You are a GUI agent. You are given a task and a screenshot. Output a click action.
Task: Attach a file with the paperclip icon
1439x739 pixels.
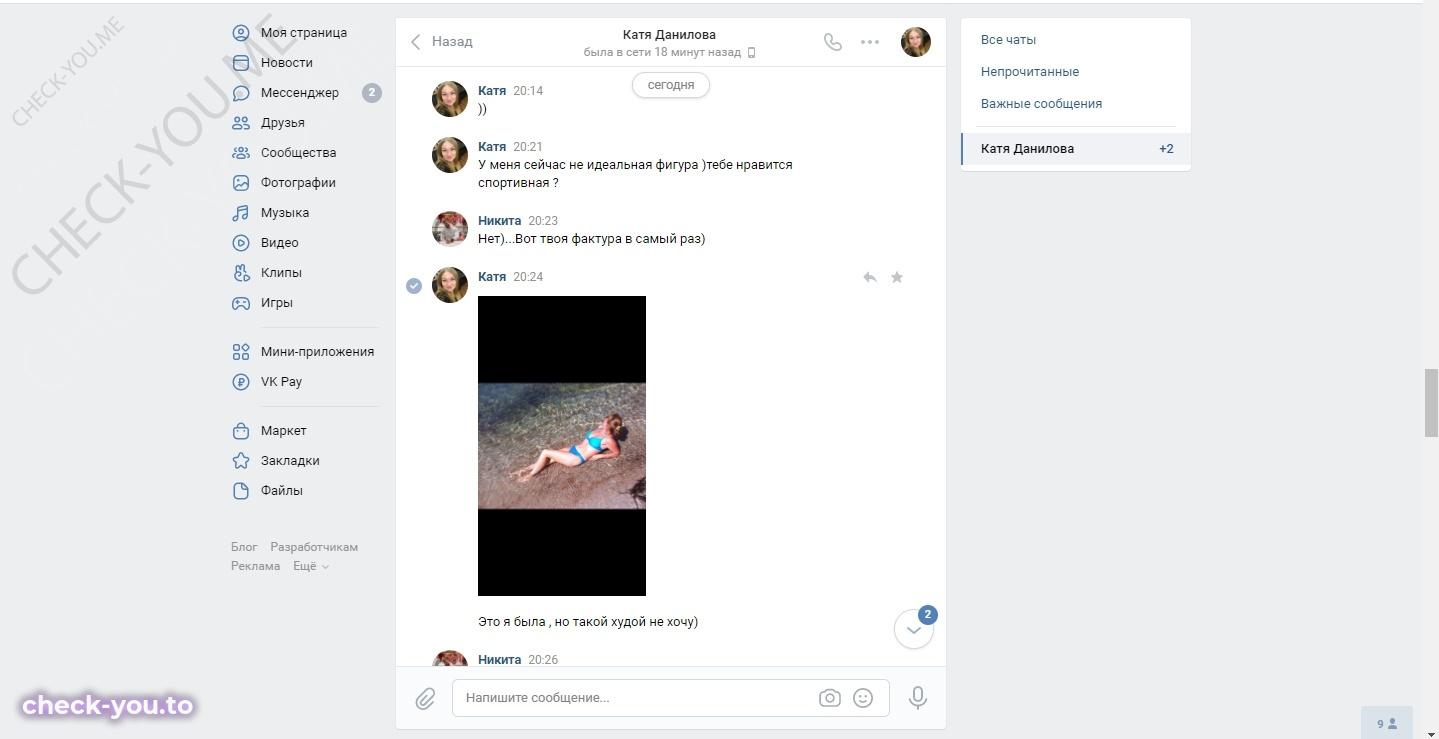coord(426,698)
